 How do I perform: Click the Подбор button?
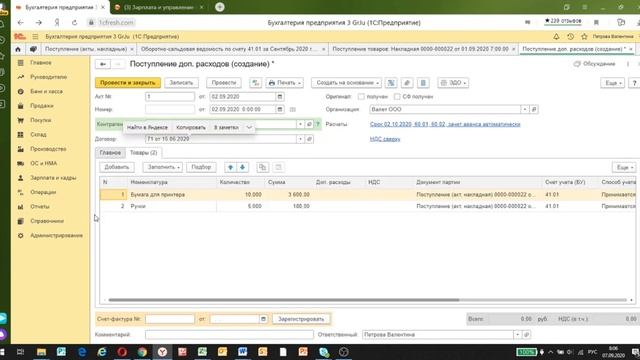pyautogui.click(x=201, y=167)
